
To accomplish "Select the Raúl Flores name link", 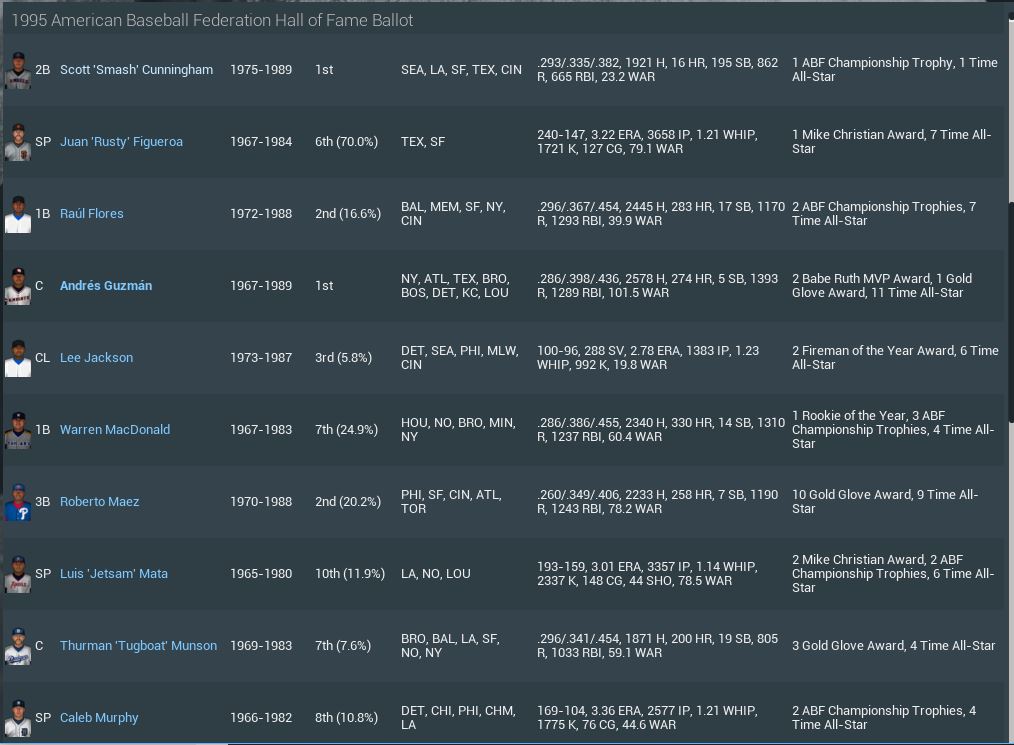I will [92, 214].
